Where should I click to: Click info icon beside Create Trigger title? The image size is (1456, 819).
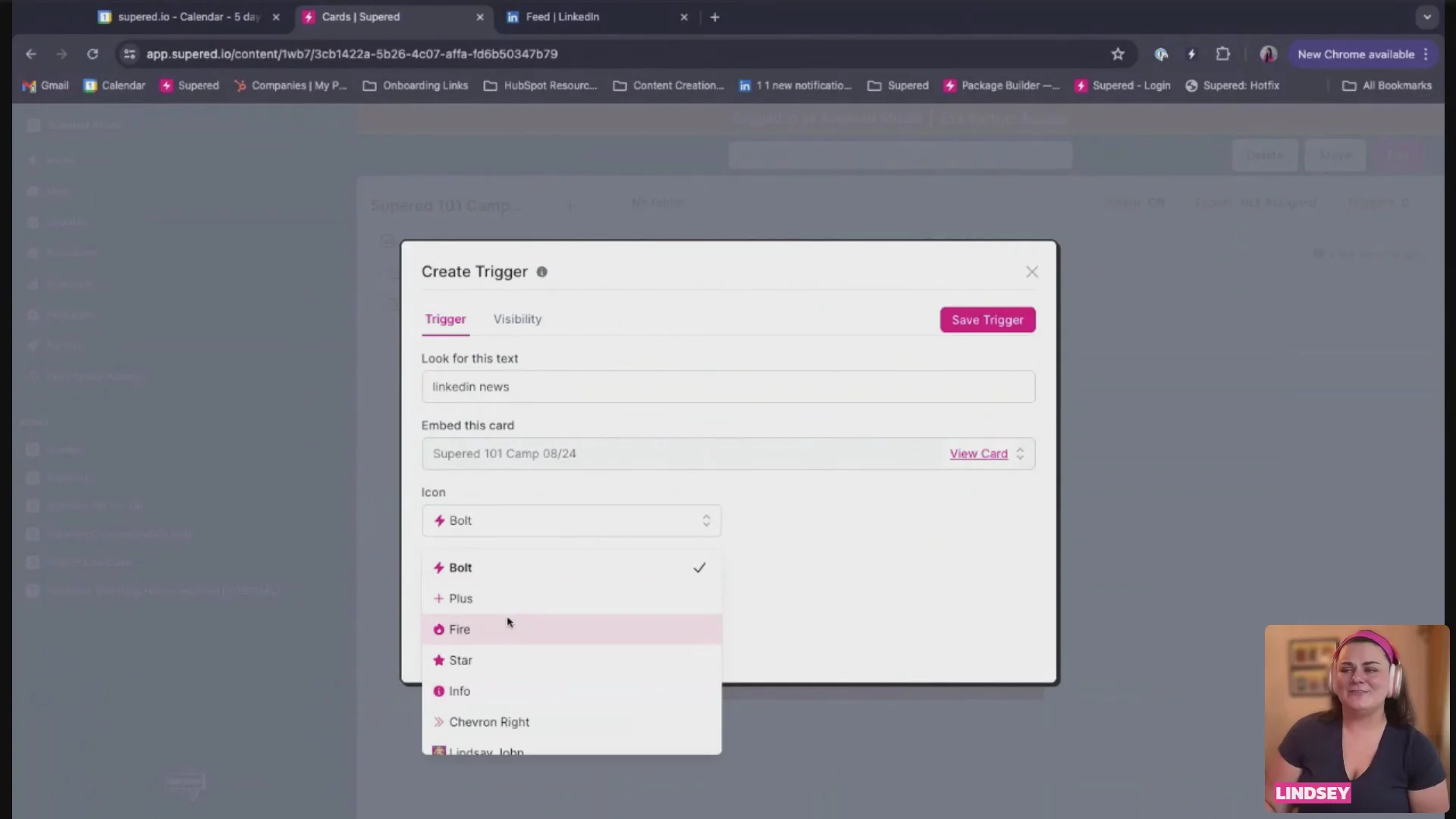[542, 272]
